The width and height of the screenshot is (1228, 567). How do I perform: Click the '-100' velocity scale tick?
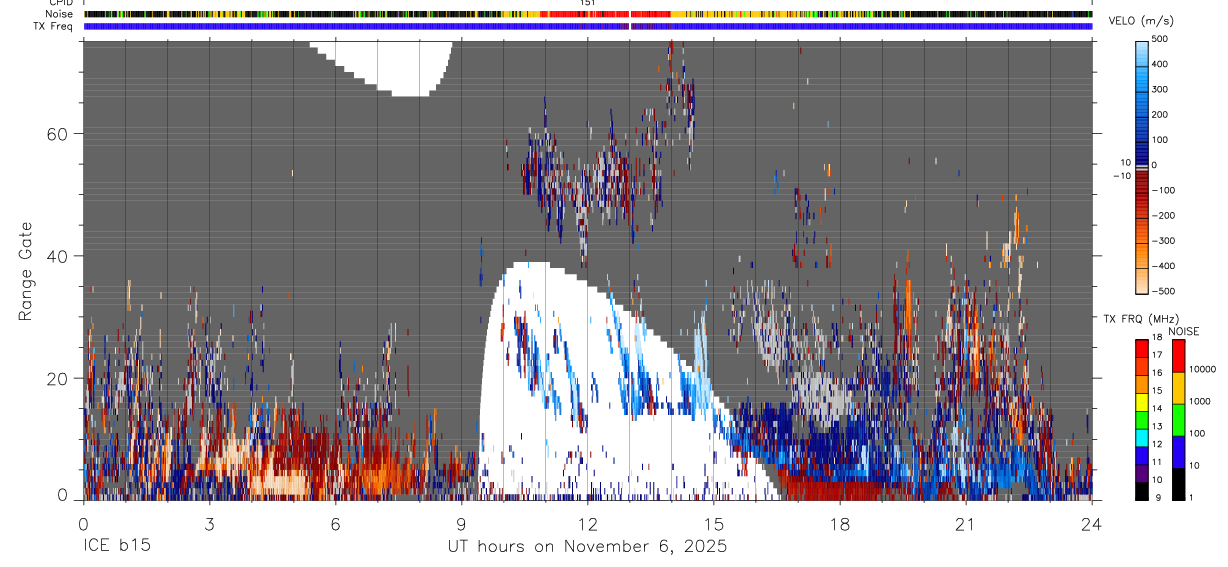(1164, 190)
